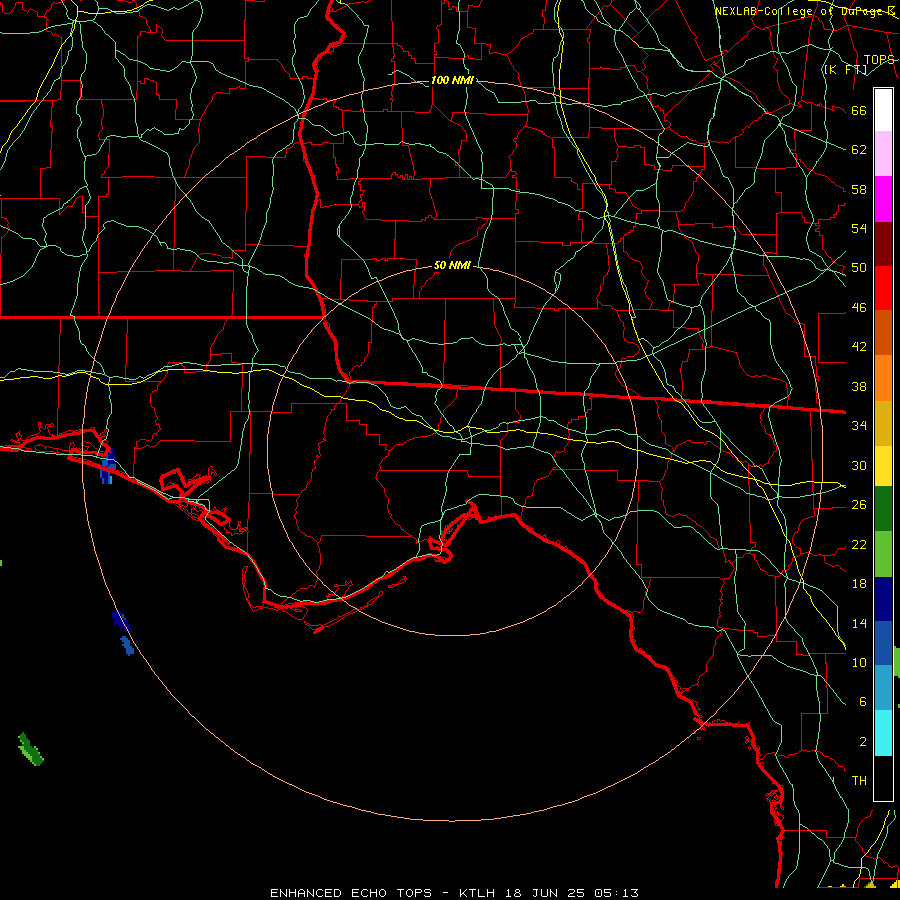900x900 pixels.
Task: Click the gold legend swatch
Action: (x=883, y=424)
